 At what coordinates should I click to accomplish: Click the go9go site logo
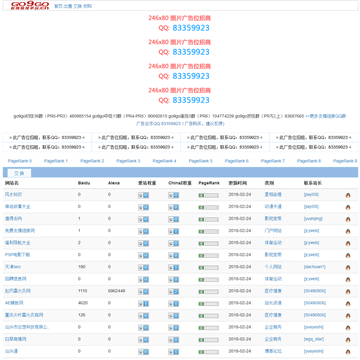pos(30,5)
